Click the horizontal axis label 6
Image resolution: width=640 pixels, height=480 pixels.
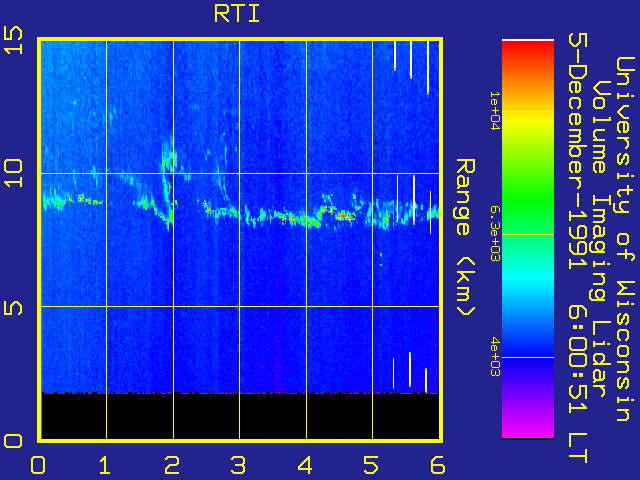click(438, 465)
